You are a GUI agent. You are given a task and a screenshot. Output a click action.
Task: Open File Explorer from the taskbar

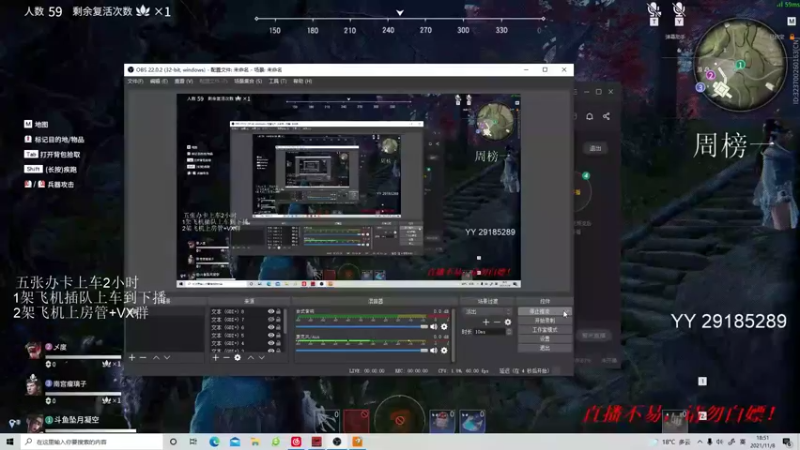click(x=255, y=441)
